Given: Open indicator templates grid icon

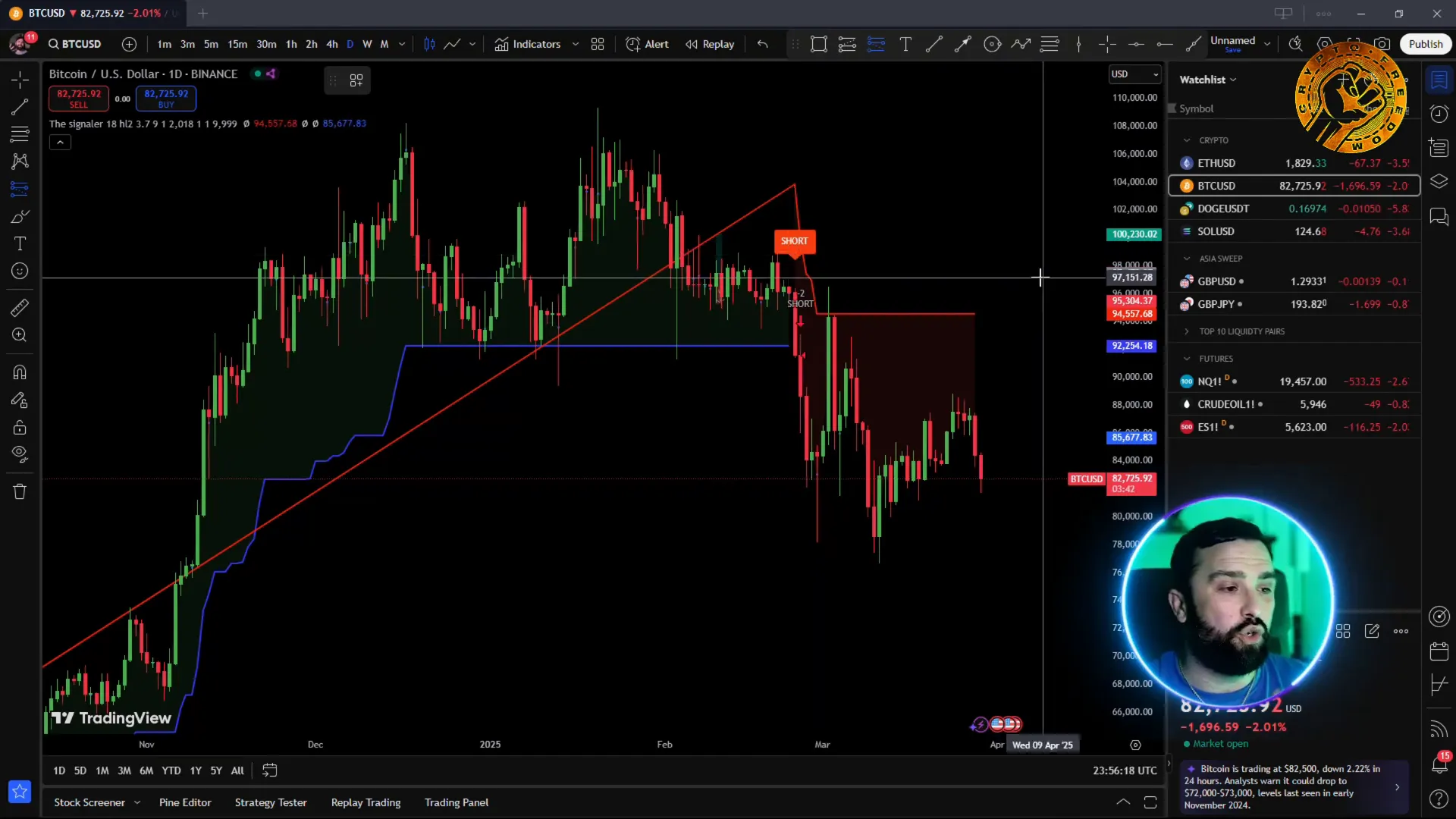Looking at the screenshot, I should (598, 44).
